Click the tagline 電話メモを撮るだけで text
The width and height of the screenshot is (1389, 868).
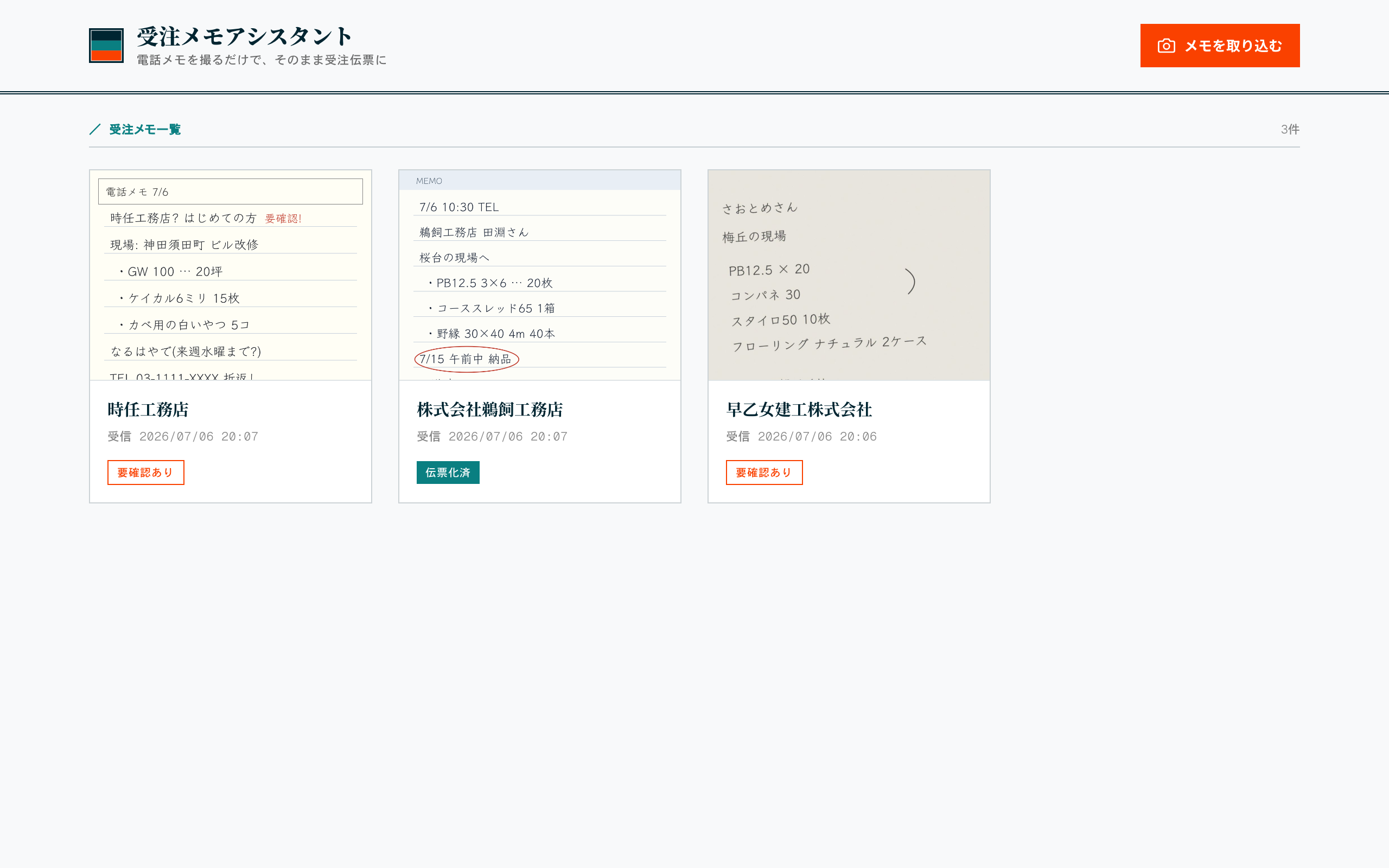tap(262, 60)
